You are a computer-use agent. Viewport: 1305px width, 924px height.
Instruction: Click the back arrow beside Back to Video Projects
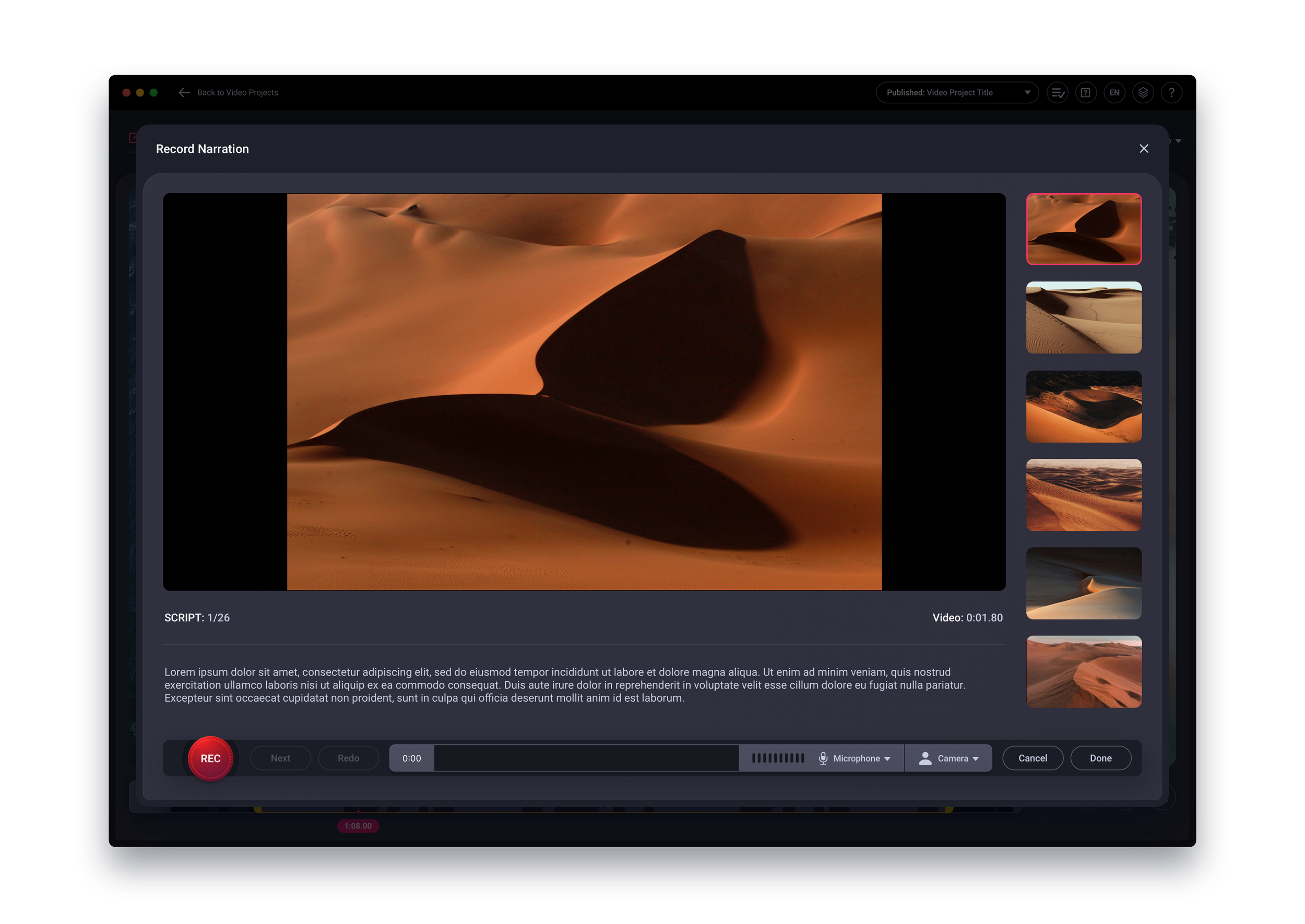184,92
